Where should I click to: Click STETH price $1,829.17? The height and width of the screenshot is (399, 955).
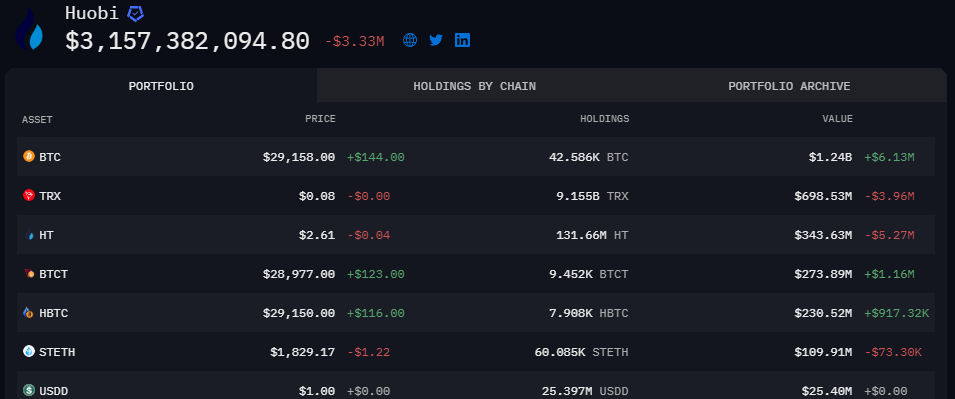point(303,352)
